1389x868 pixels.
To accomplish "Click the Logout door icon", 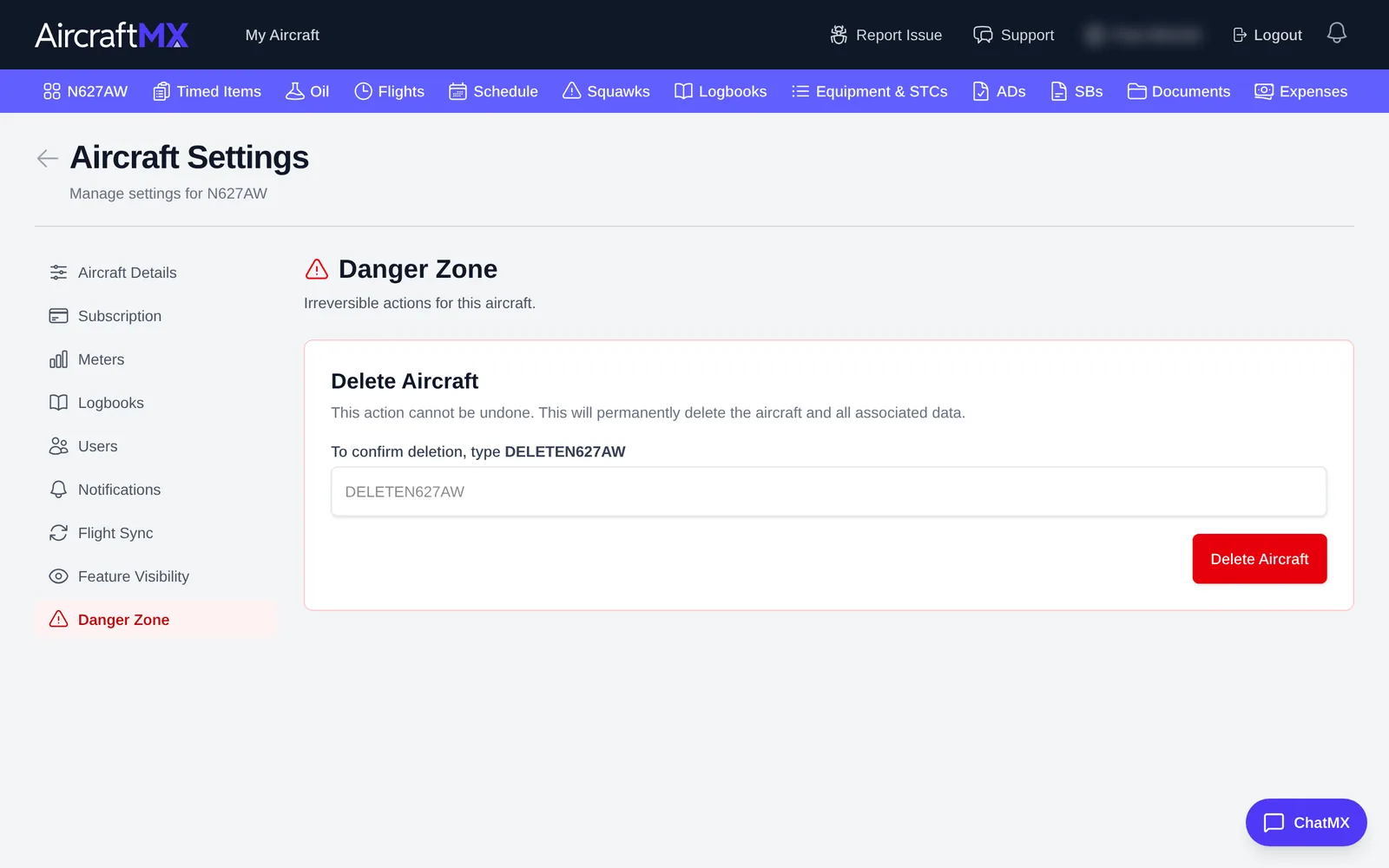I will pos(1240,35).
